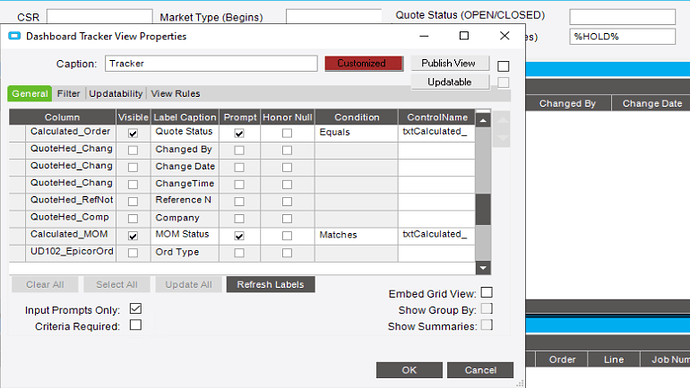
Task: Click the Label Caption column header
Action: coord(185,117)
